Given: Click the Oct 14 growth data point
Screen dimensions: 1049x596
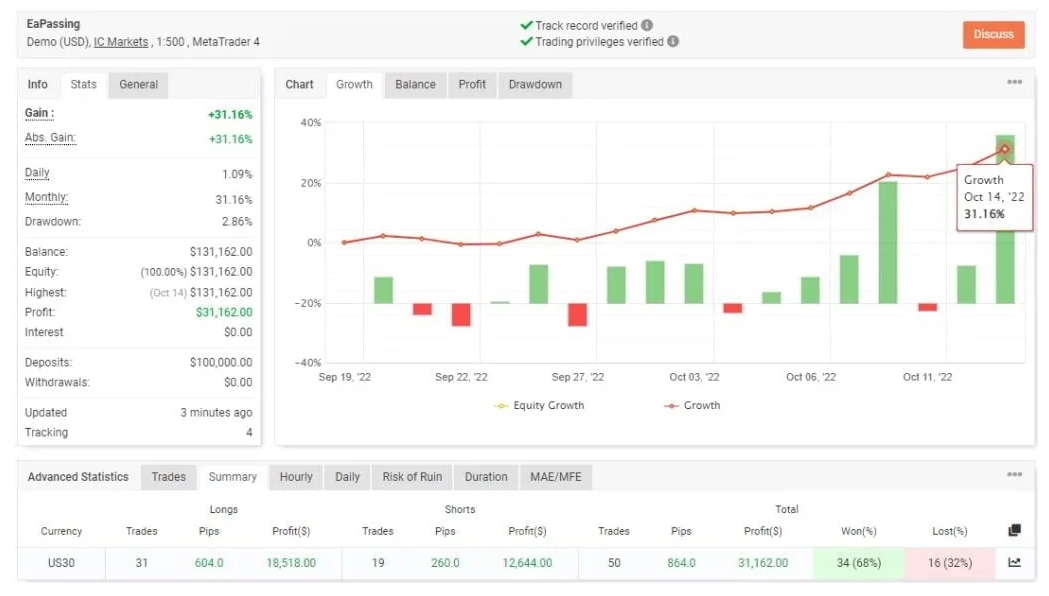Looking at the screenshot, I should (x=1005, y=149).
